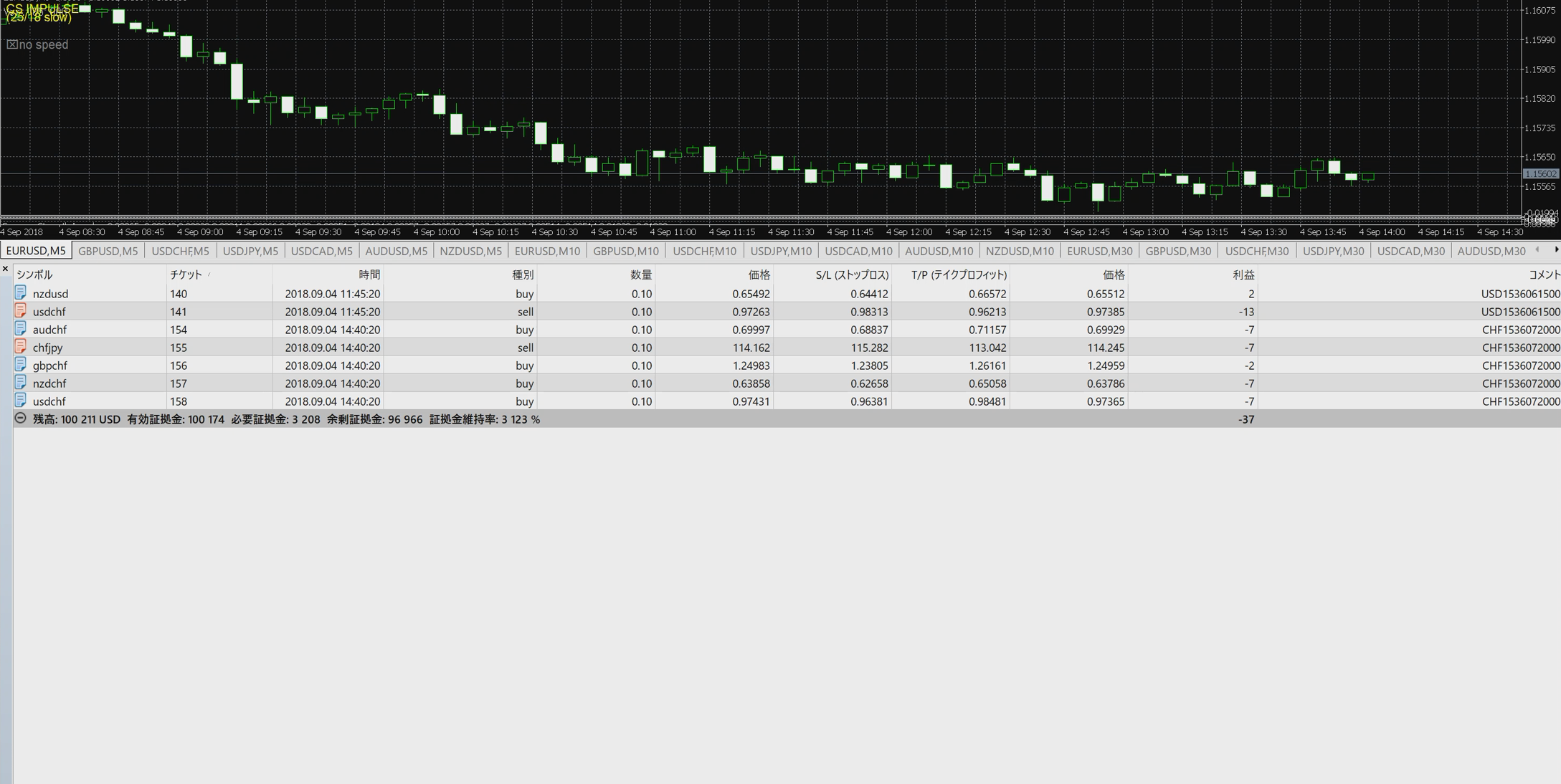Click the audchf order icon
Viewport: 1561px width, 784px height.
pyautogui.click(x=20, y=329)
